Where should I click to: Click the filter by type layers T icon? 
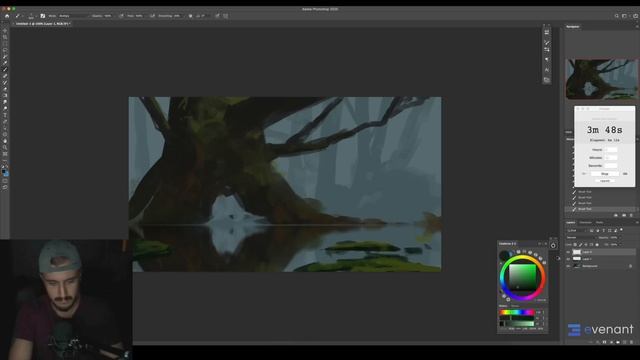(x=604, y=230)
